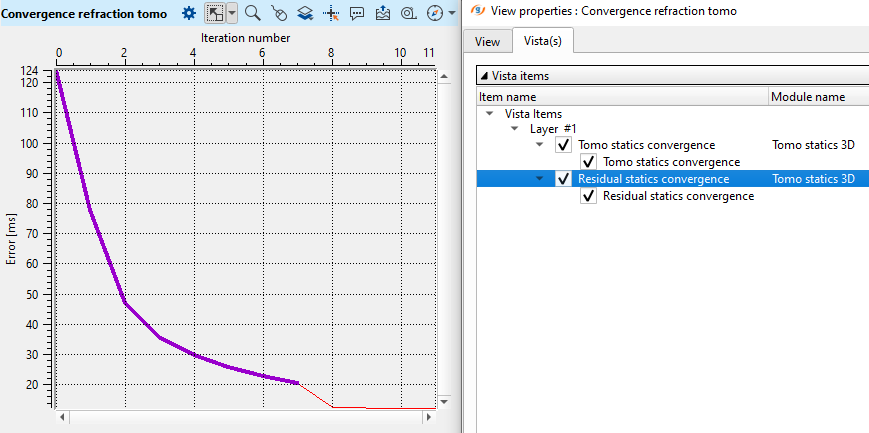Open the layers stack icon
The width and height of the screenshot is (869, 433).
coord(305,13)
